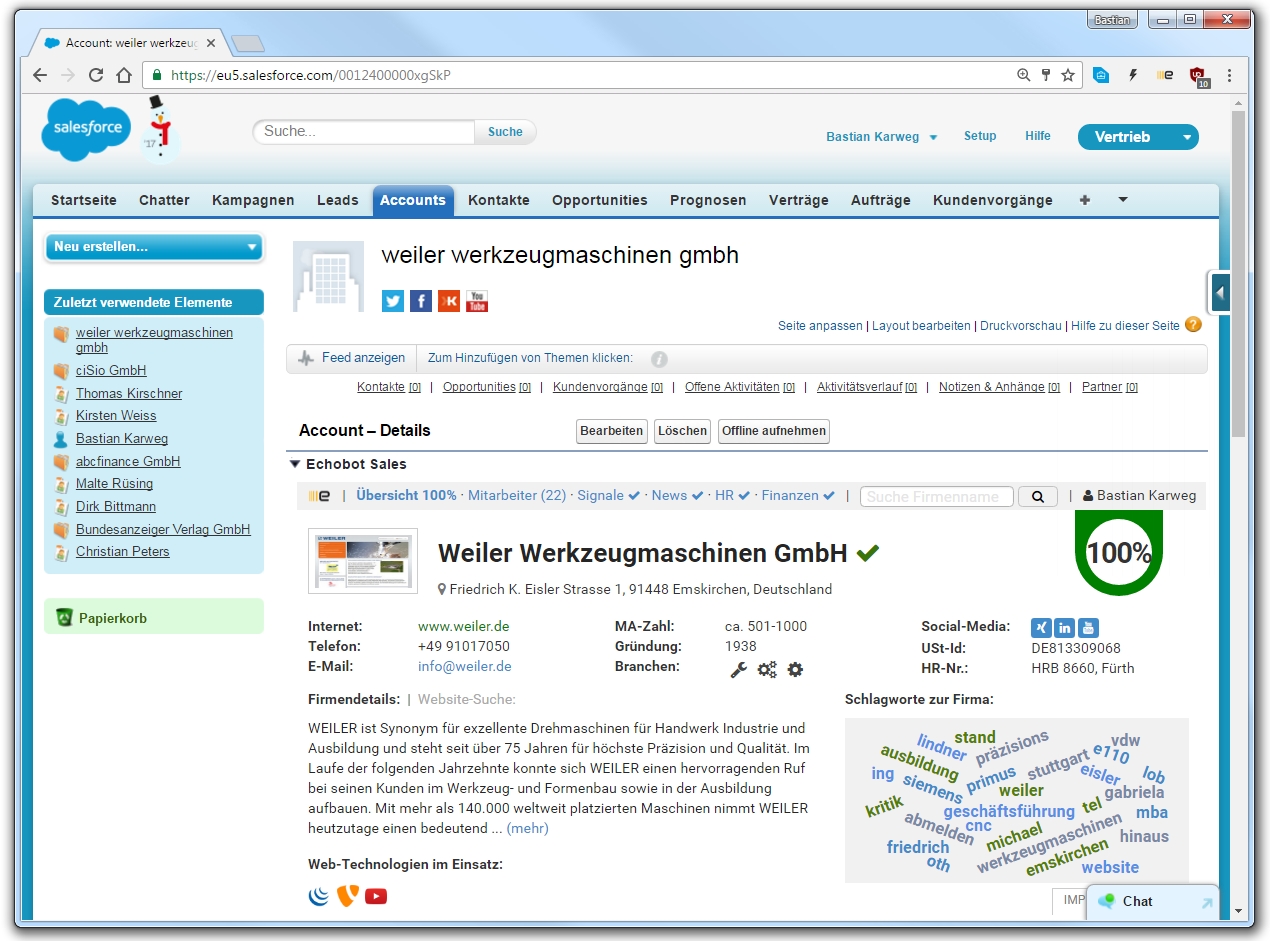Open the Bastian Karweg user menu
Viewport: 1270px width, 941px height.
click(882, 137)
